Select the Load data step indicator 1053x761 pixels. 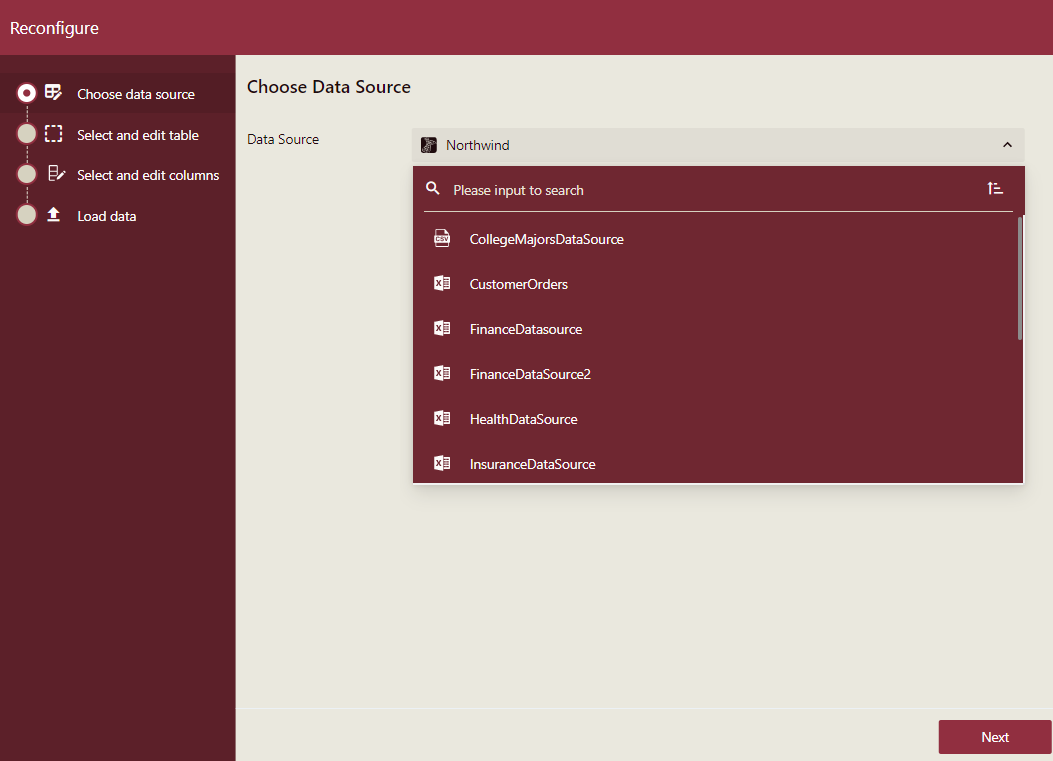(x=26, y=215)
